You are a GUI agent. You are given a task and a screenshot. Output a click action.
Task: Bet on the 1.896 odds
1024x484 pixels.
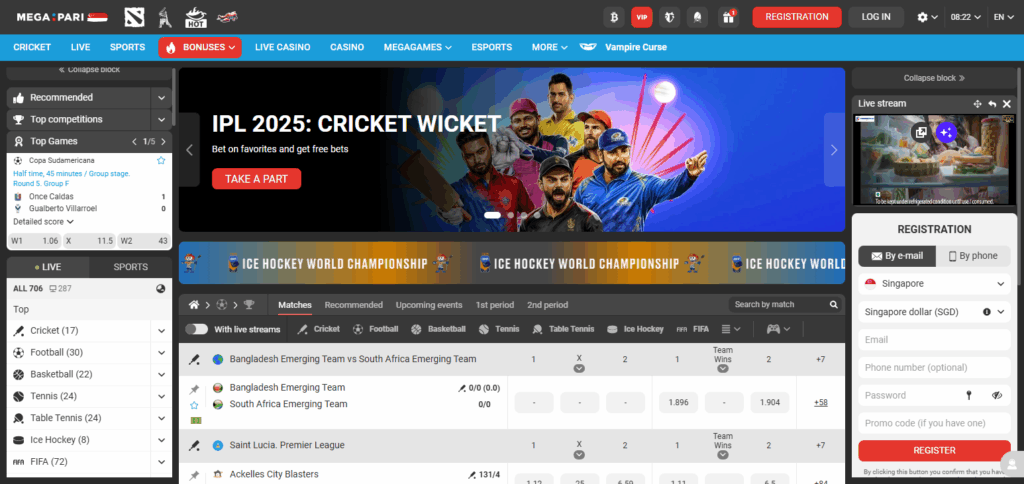[x=679, y=403]
